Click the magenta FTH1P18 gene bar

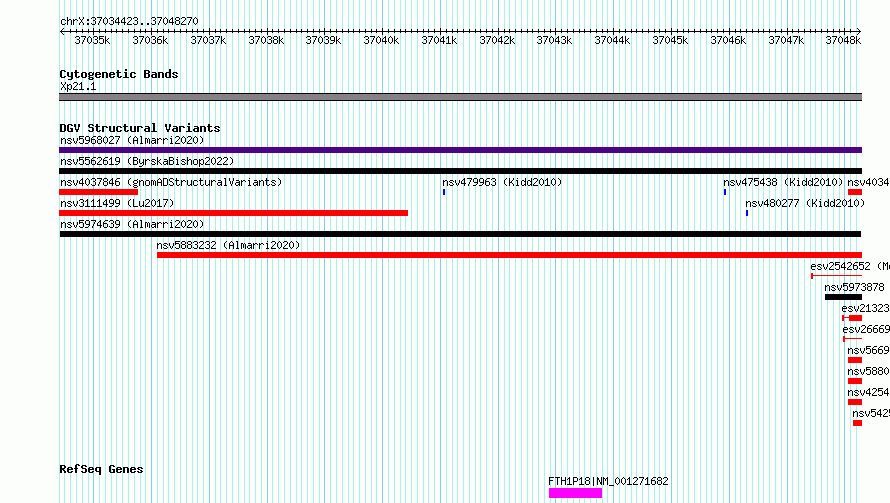click(576, 493)
